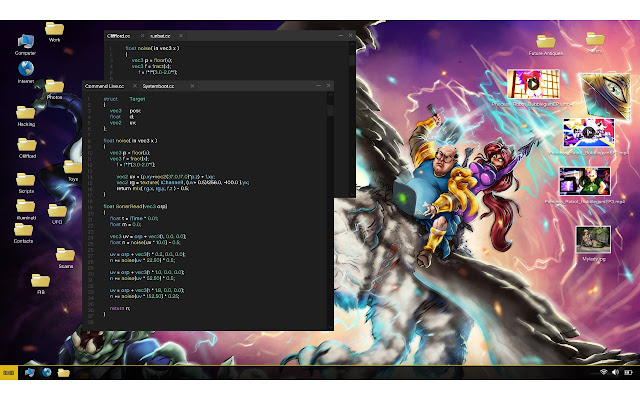The image size is (640, 400).
Task: Switch to the Clifford.cc tab
Action: coord(119,36)
